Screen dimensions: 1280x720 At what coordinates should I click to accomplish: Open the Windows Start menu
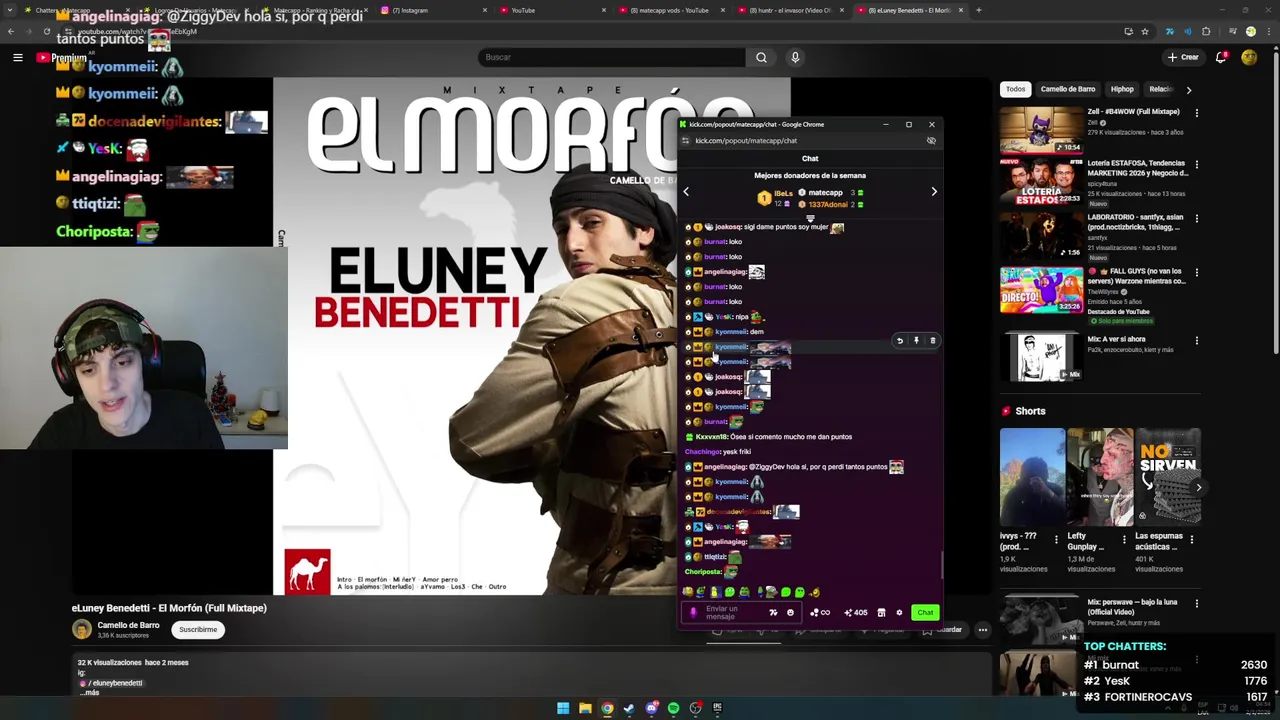563,708
